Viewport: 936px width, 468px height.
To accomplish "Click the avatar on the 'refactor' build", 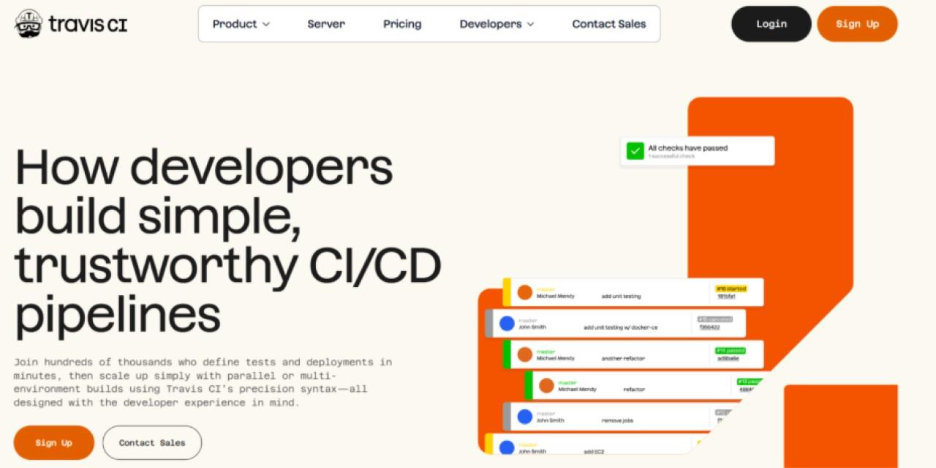I will click(x=546, y=385).
